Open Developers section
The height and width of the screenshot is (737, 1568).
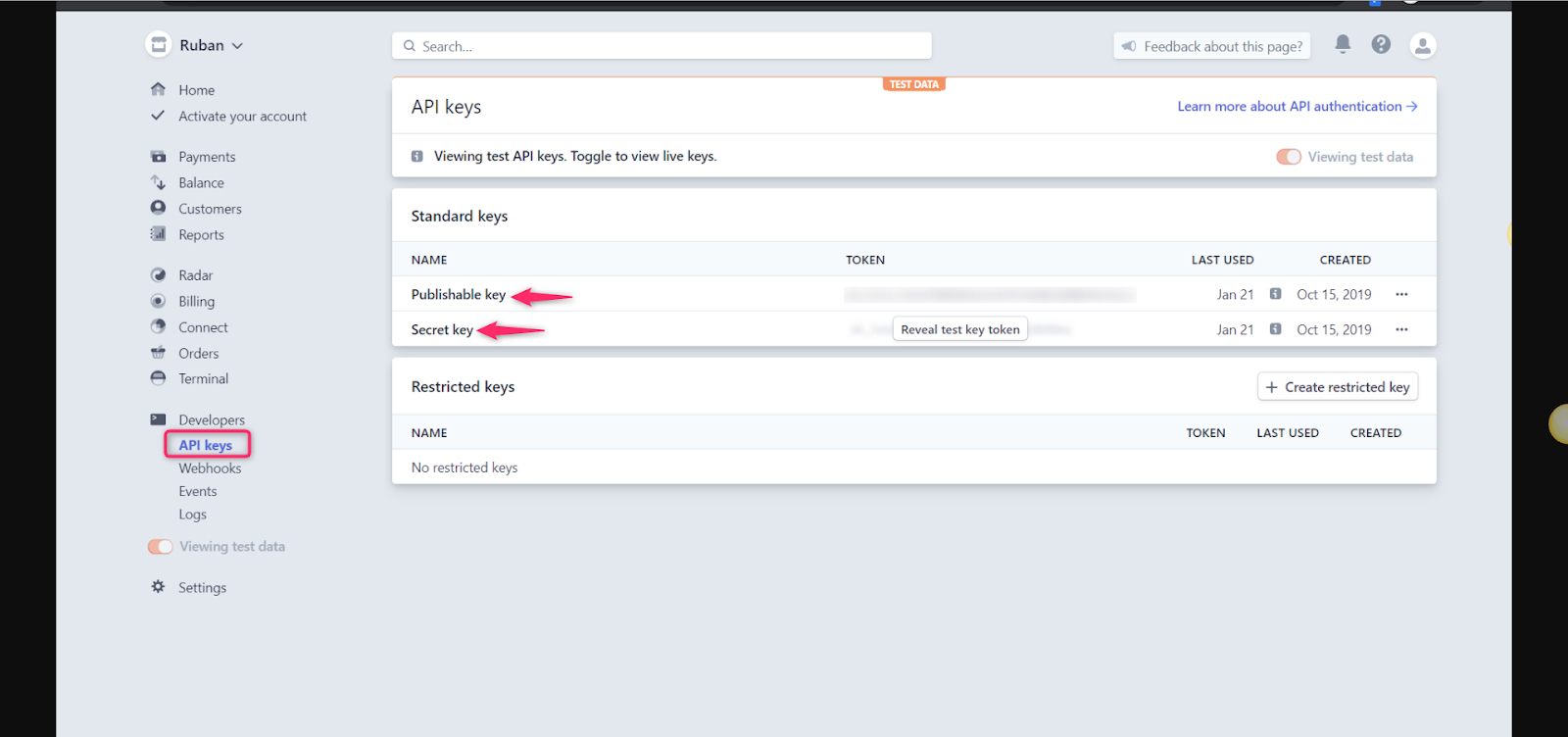212,420
